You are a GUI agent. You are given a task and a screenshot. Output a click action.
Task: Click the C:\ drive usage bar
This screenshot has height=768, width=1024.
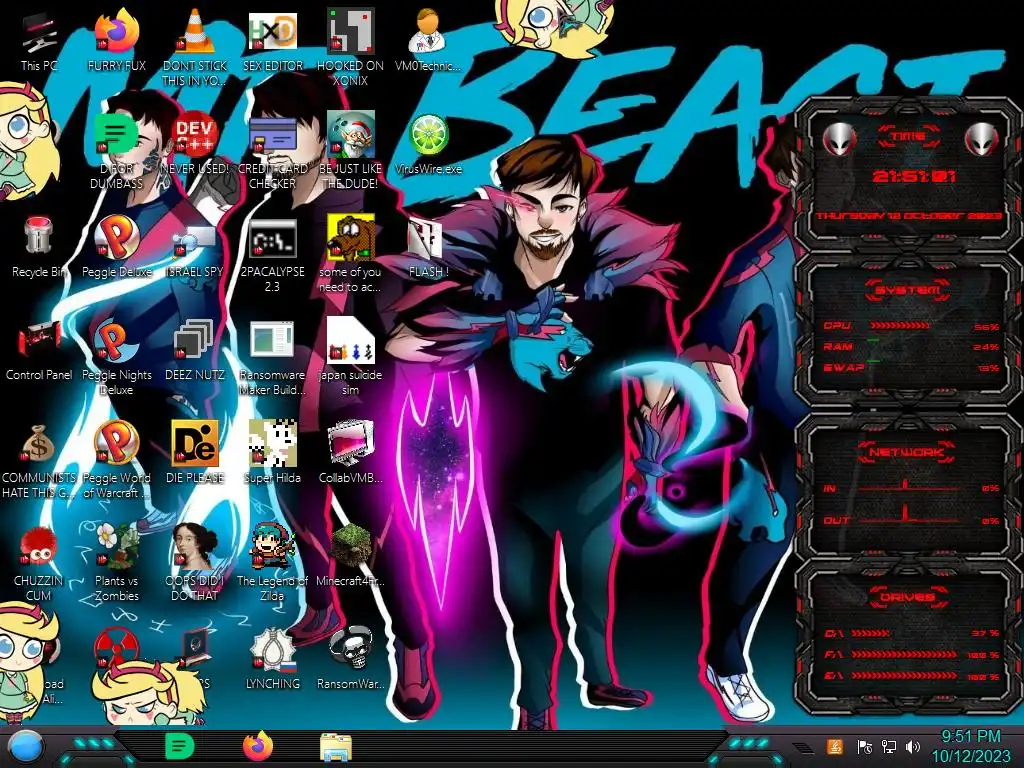tap(871, 633)
